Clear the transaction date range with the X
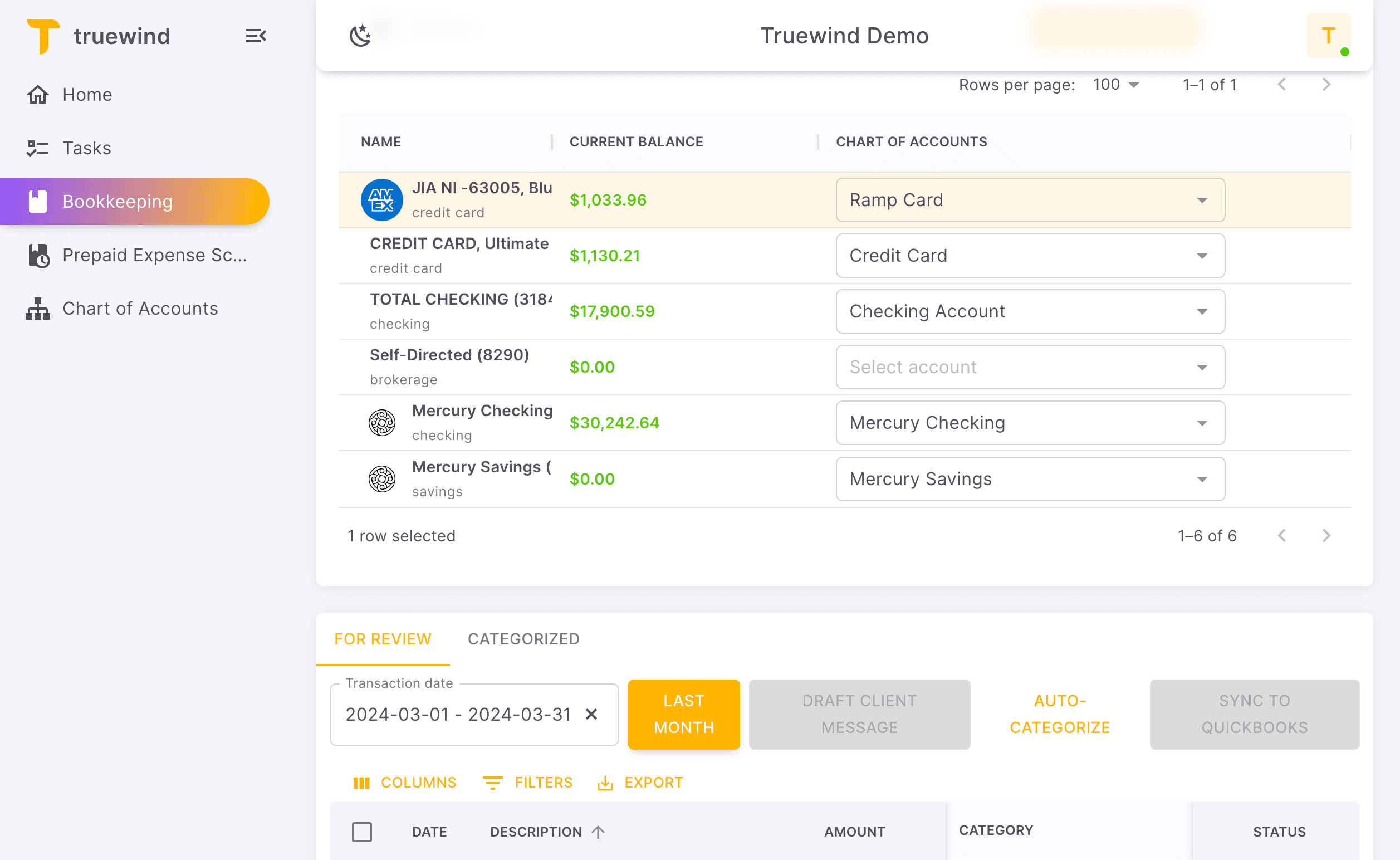 pyautogui.click(x=592, y=714)
